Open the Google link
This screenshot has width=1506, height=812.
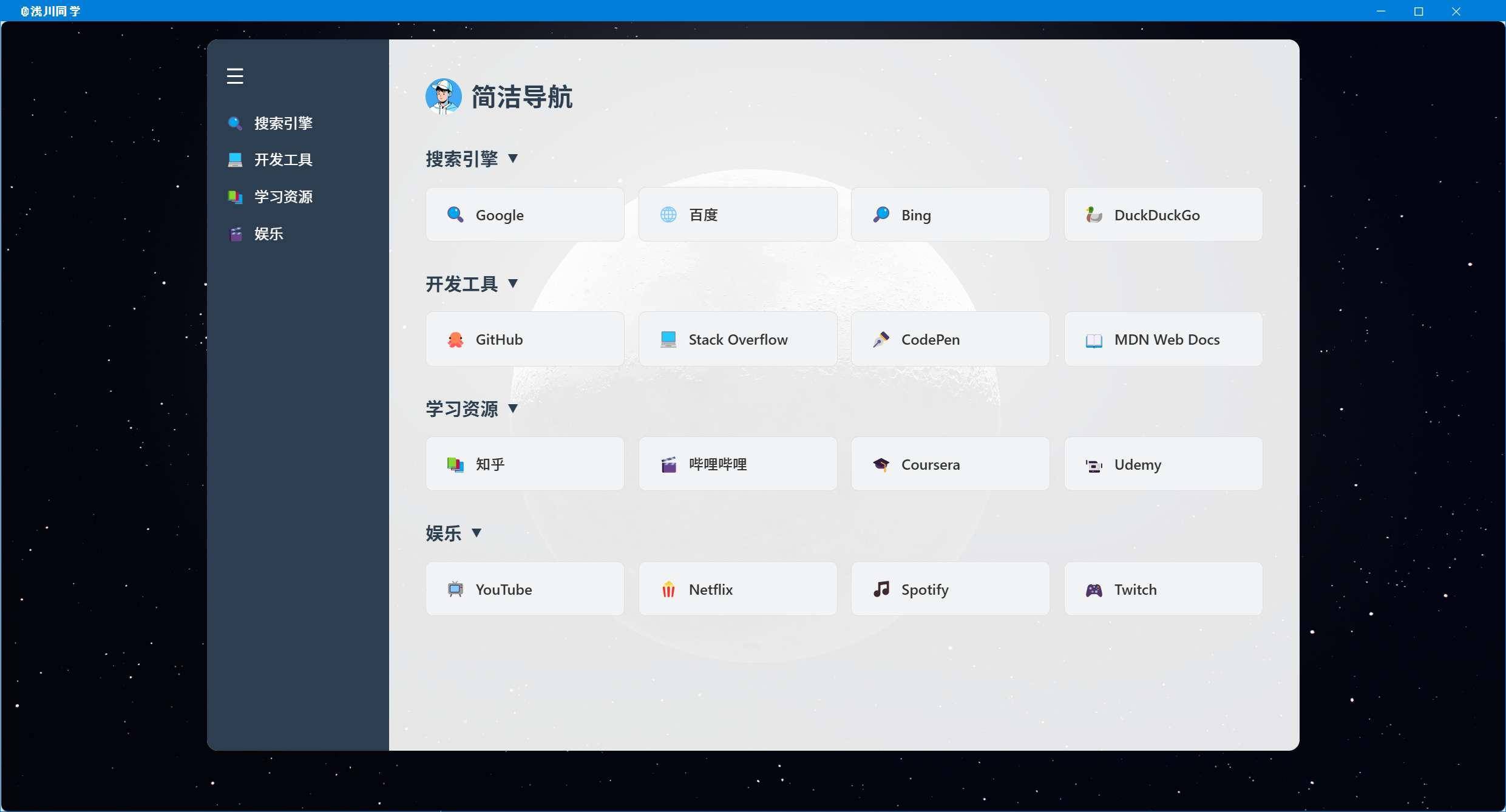click(x=525, y=214)
